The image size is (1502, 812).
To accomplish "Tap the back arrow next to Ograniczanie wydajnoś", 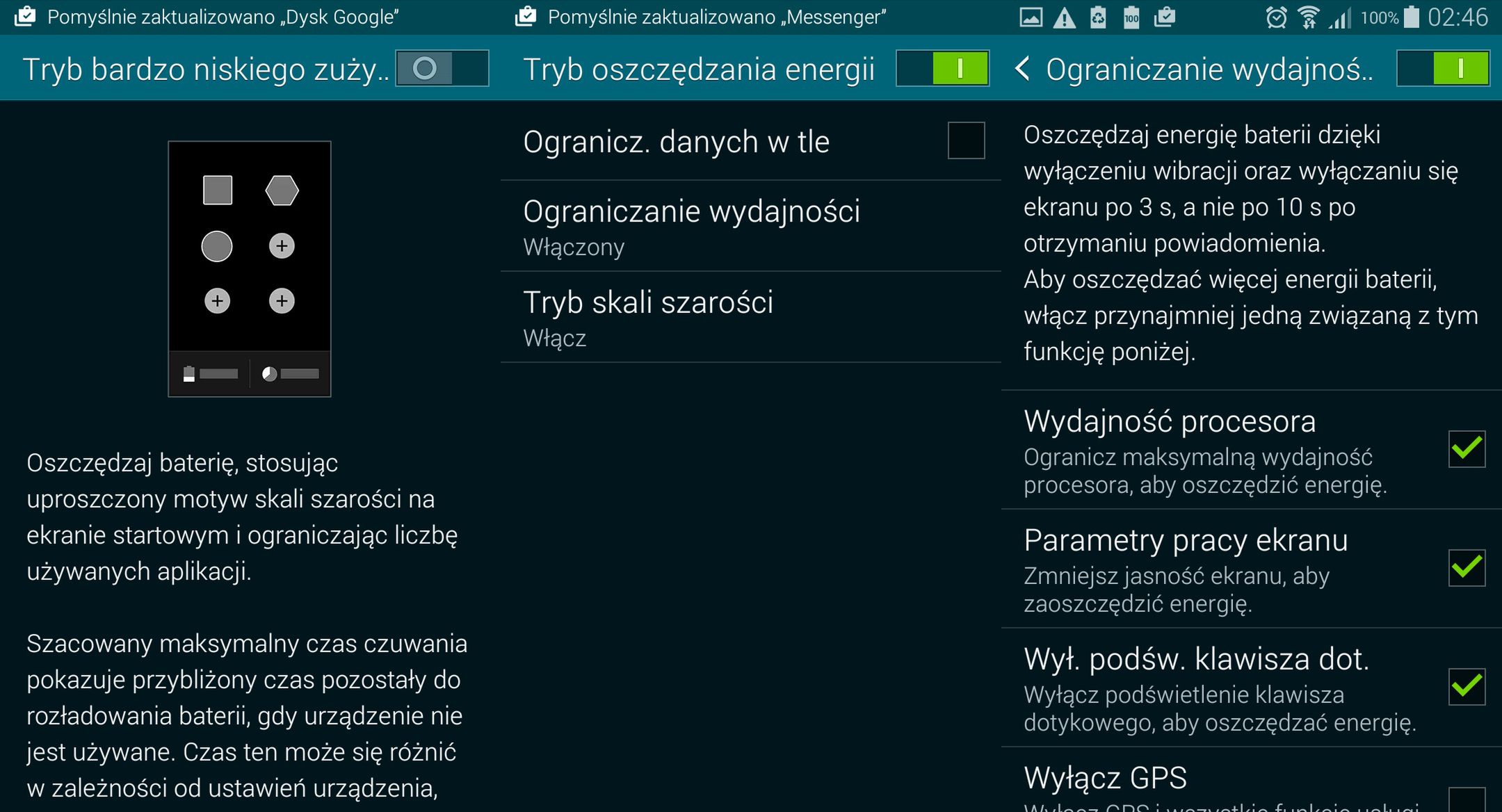I will 1024,69.
